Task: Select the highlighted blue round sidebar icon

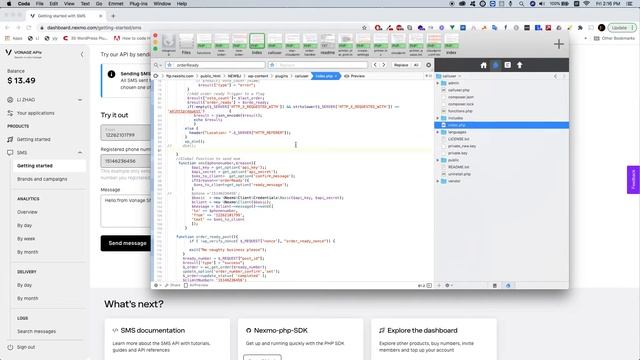Action: tap(496, 65)
